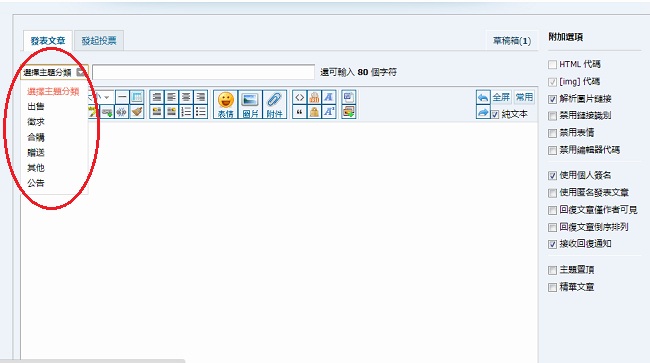This screenshot has width=650, height=363.
Task: Click the insert link icon
Action: [107, 111]
